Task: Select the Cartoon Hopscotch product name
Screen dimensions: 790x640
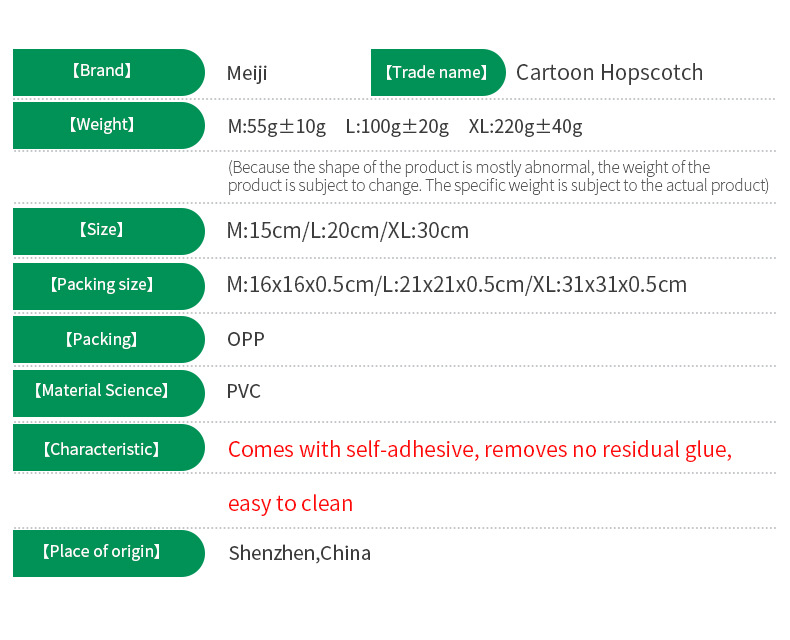Action: tap(609, 73)
